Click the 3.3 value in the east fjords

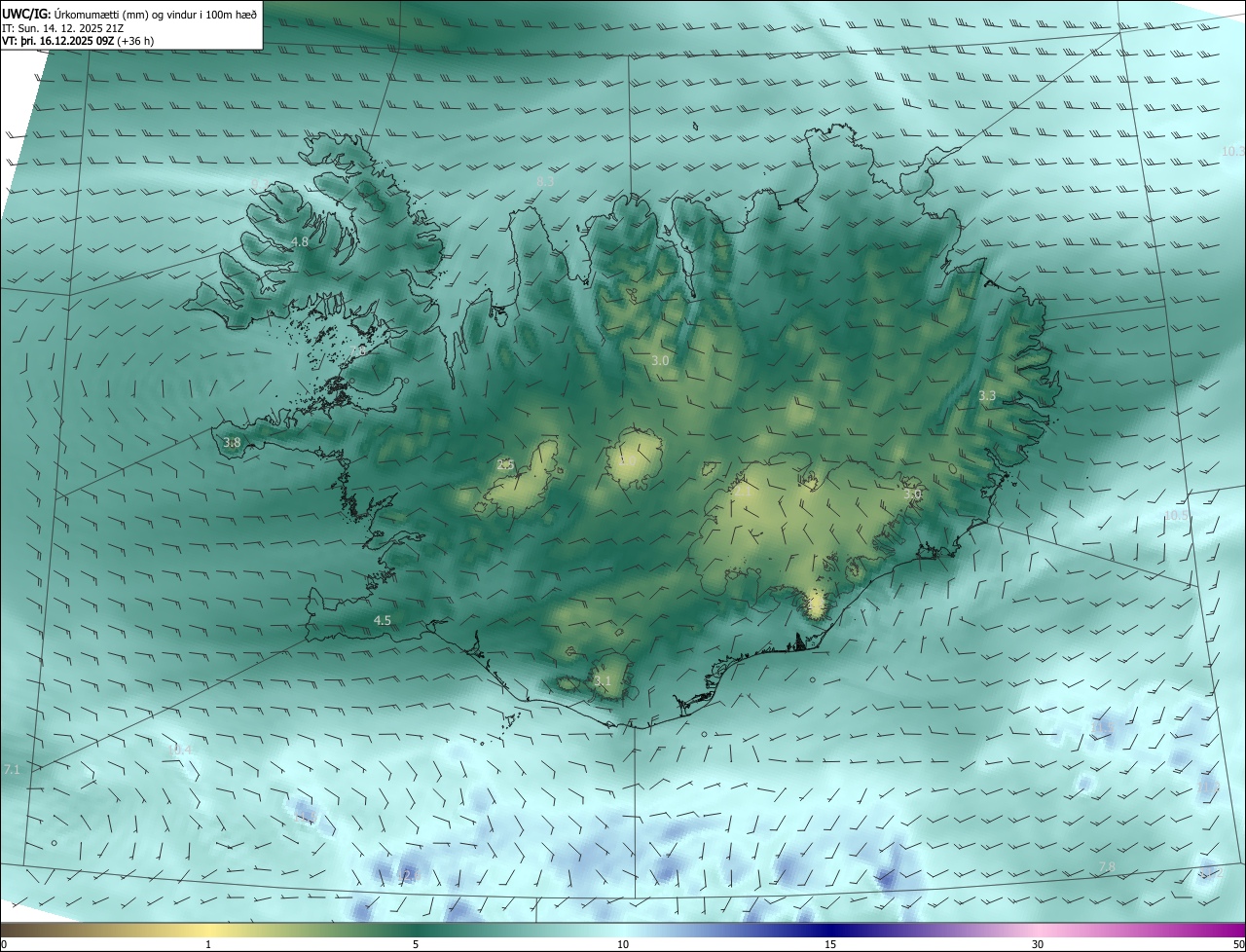tap(987, 395)
